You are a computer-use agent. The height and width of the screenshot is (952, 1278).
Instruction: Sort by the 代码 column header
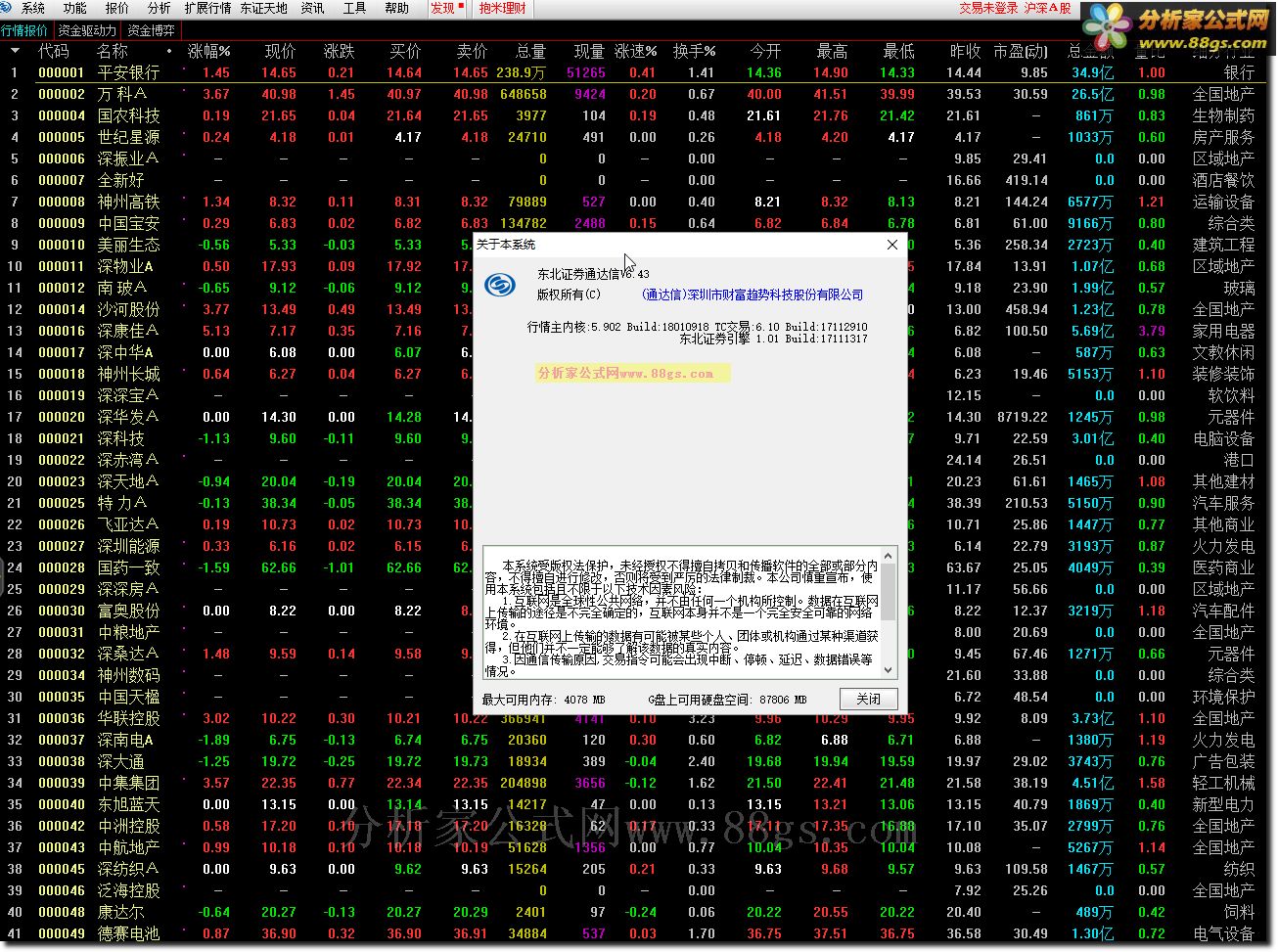[x=54, y=51]
